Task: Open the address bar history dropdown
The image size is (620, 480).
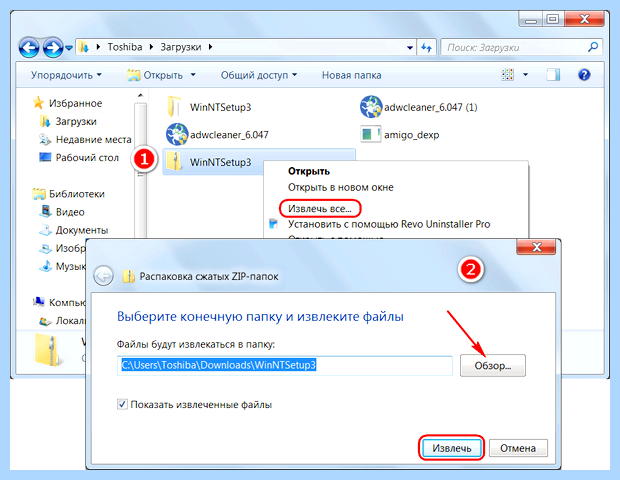Action: 410,48
